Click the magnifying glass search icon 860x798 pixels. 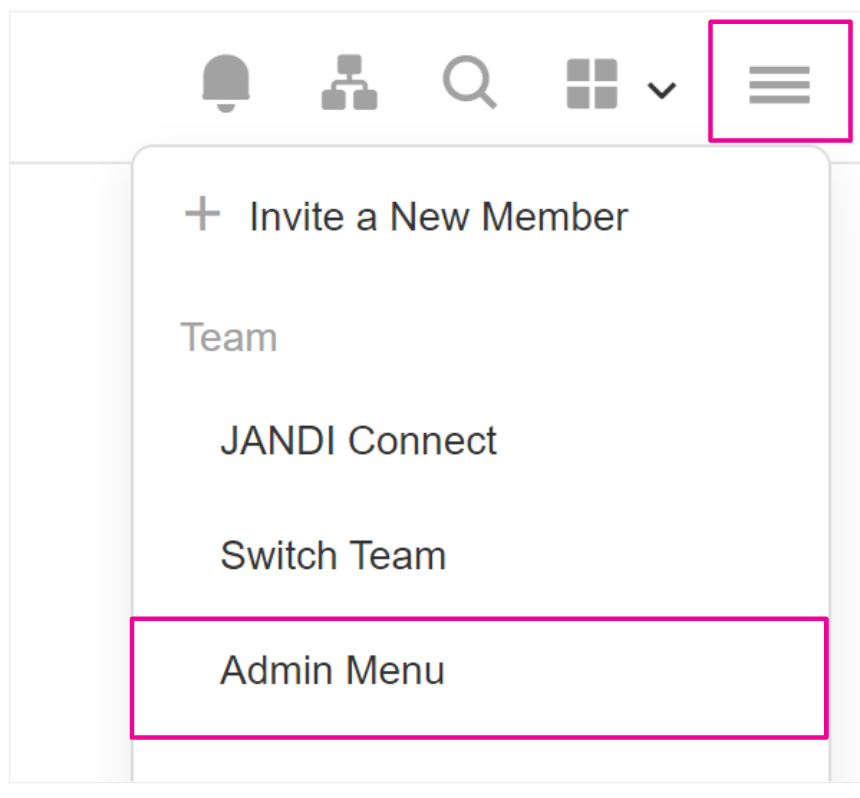469,82
